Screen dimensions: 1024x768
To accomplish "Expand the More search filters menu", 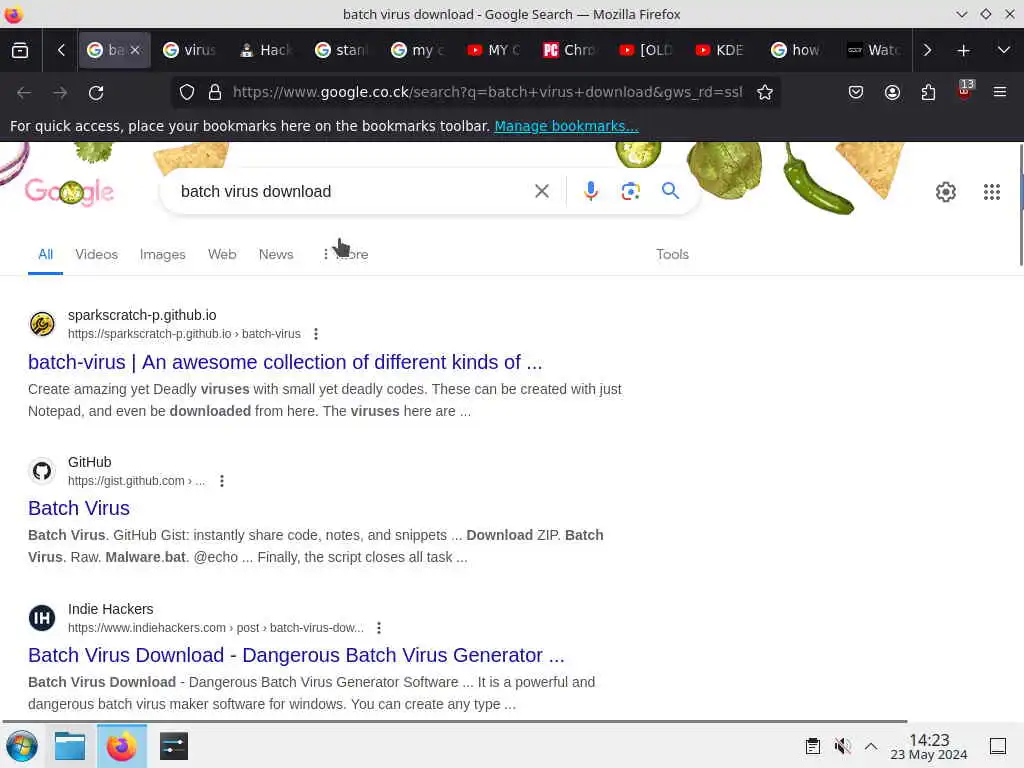I will 345,254.
